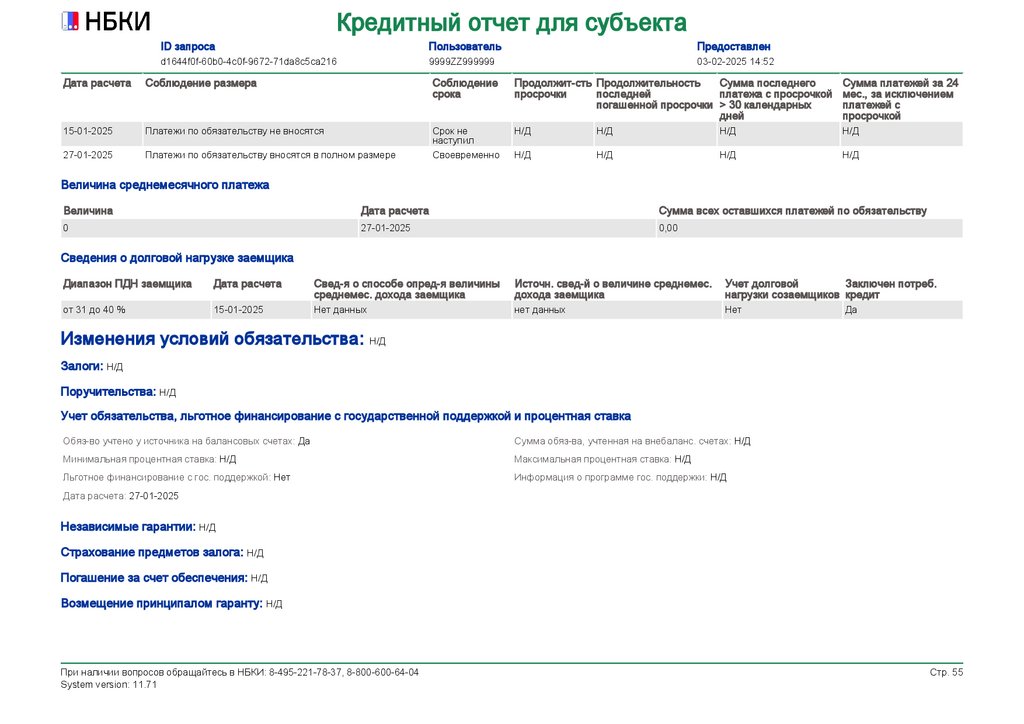Click the provided timestamp 03-02-2025 14:52

735,62
